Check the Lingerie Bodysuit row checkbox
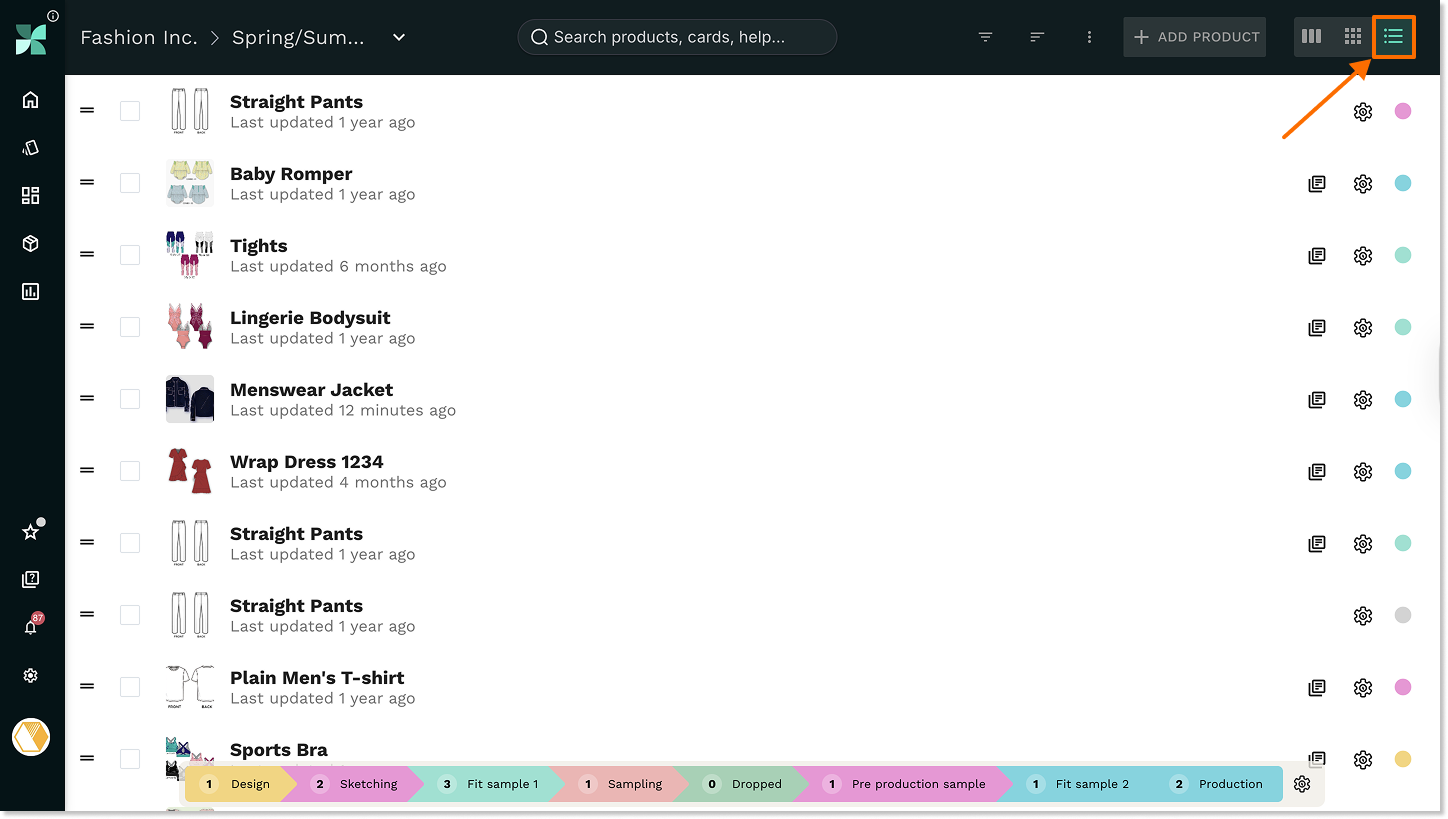The height and width of the screenshot is (819, 1448). [130, 327]
